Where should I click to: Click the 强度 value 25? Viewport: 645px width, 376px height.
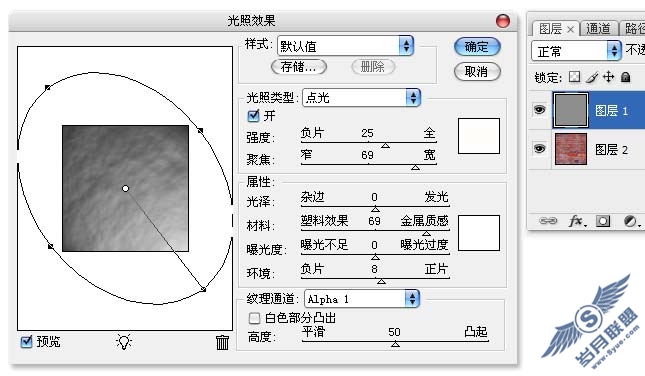point(367,133)
